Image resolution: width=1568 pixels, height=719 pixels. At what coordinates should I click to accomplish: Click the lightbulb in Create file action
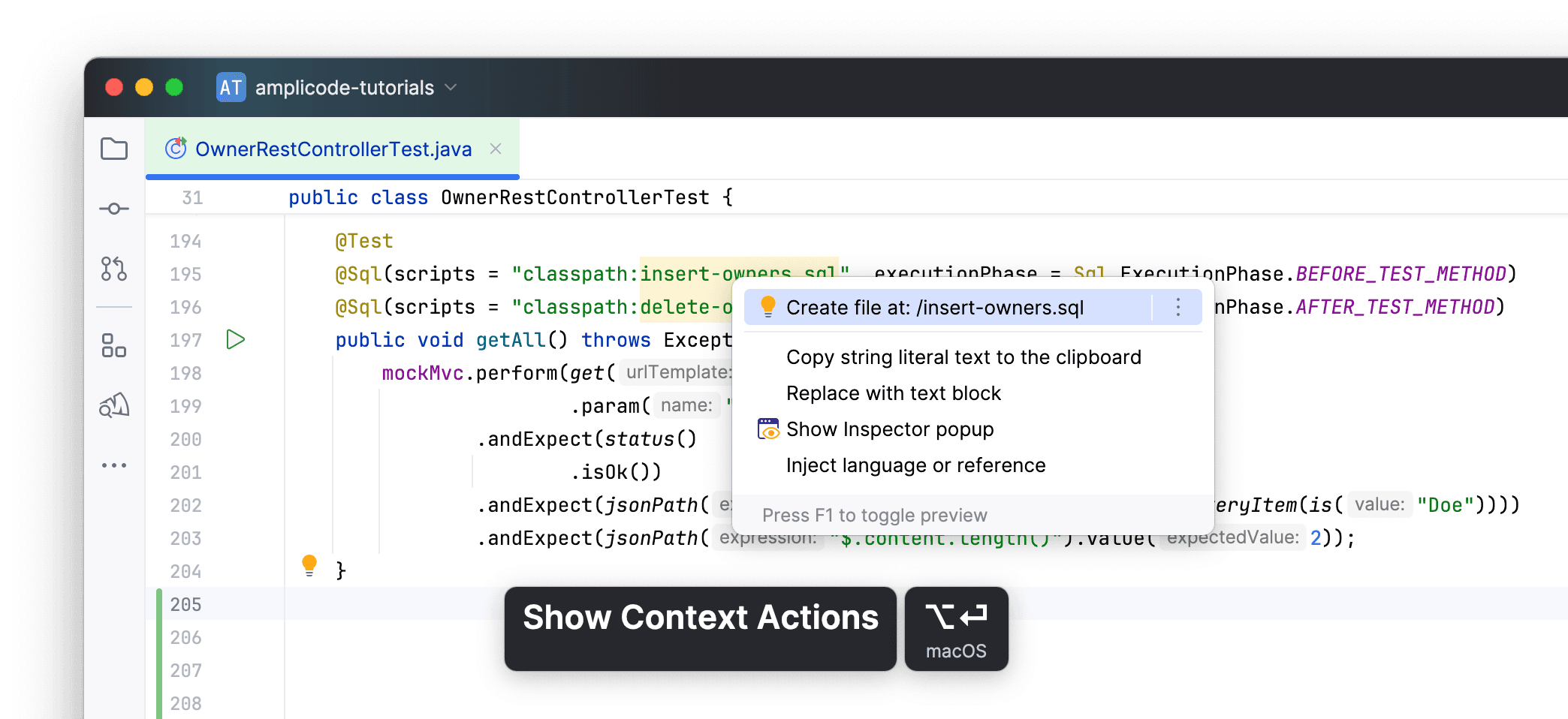[768, 307]
